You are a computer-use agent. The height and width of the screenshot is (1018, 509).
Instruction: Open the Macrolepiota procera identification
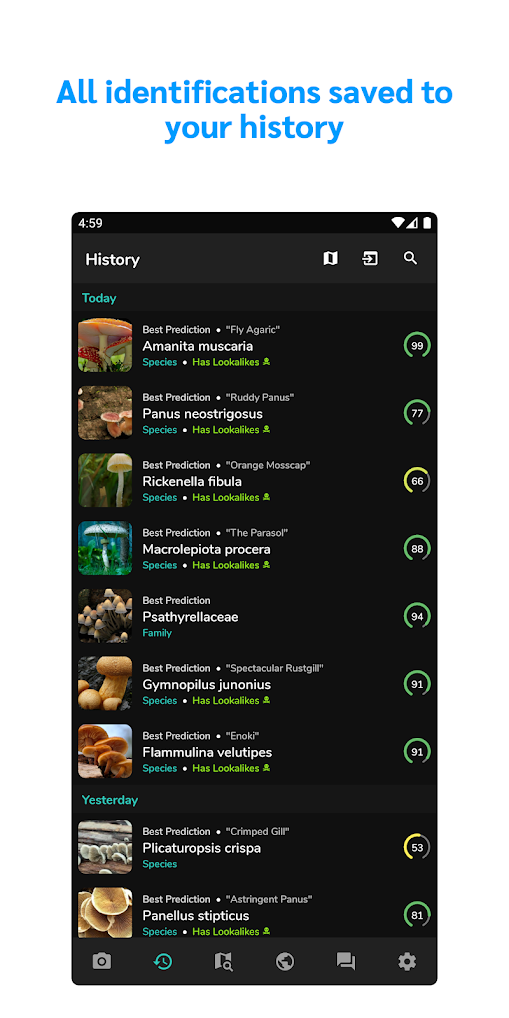[254, 549]
